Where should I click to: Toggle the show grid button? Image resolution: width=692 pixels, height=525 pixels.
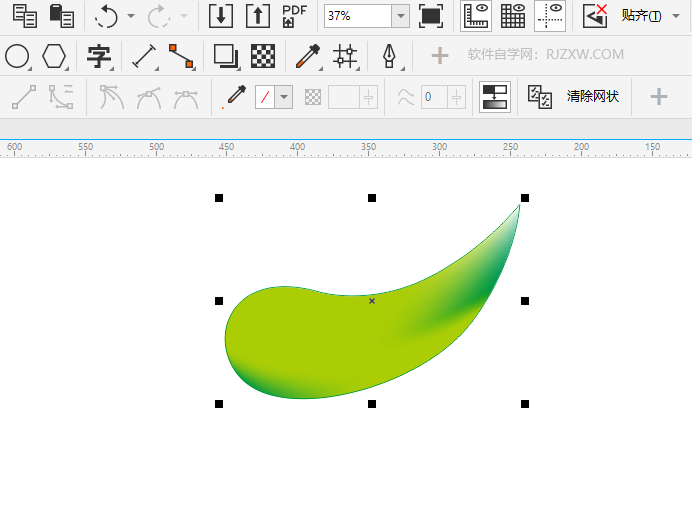513,16
